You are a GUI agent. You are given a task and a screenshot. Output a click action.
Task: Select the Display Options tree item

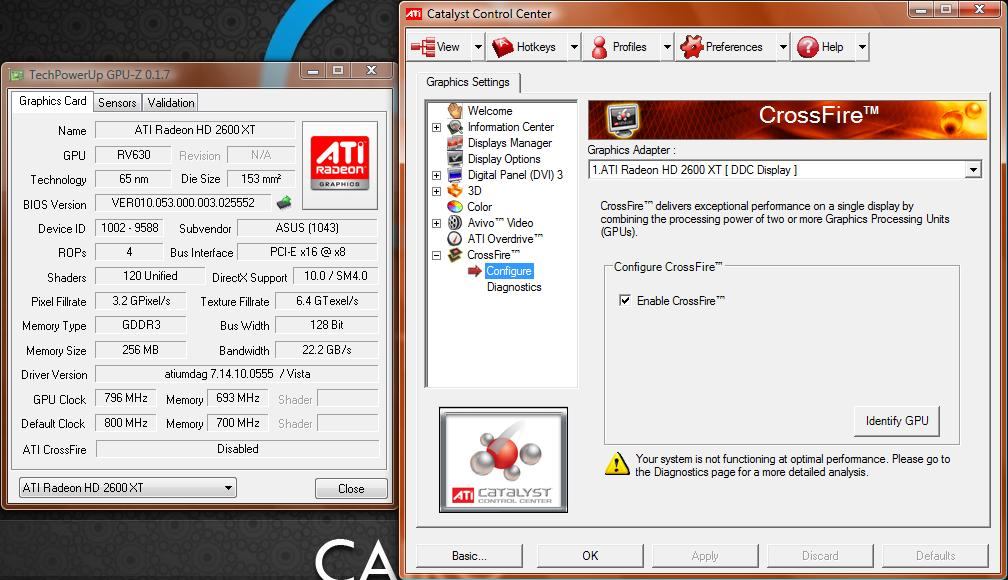[x=504, y=159]
